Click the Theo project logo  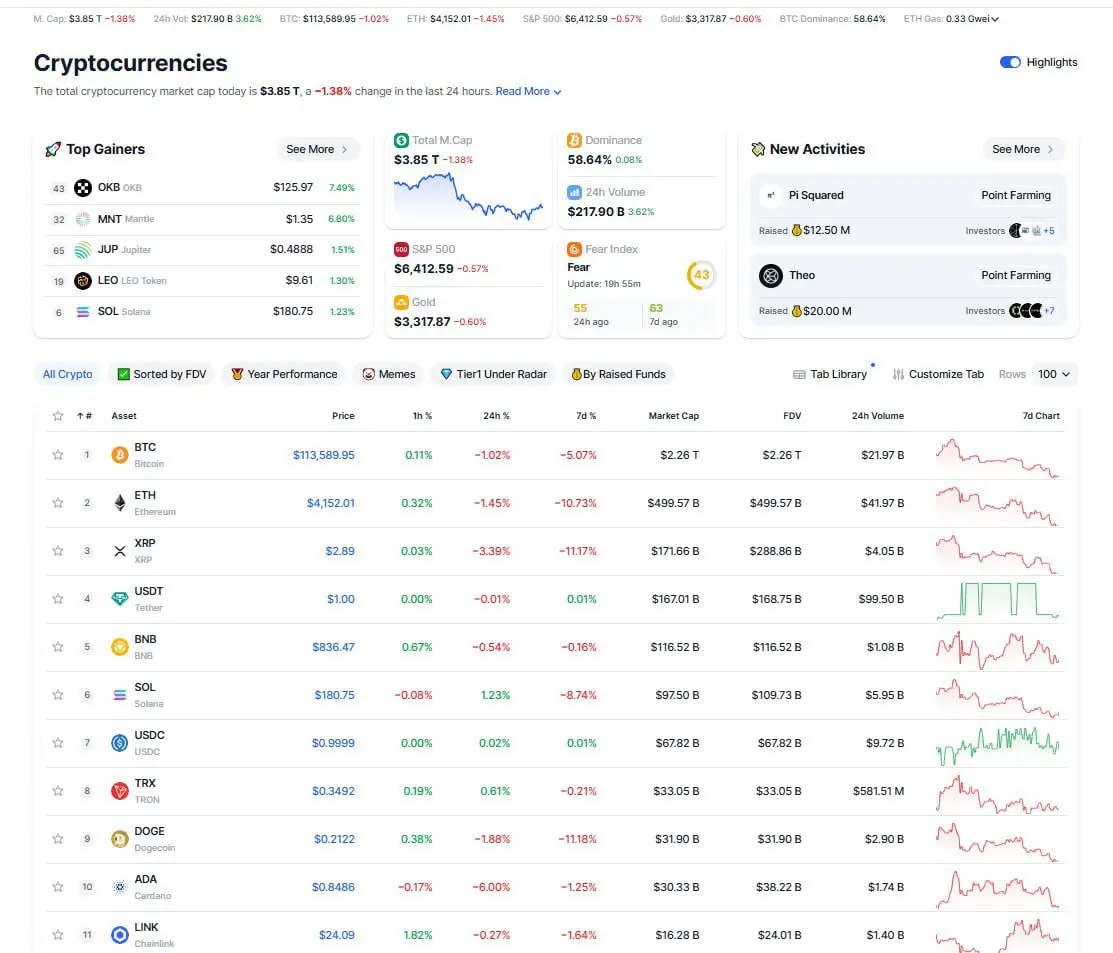(x=771, y=275)
